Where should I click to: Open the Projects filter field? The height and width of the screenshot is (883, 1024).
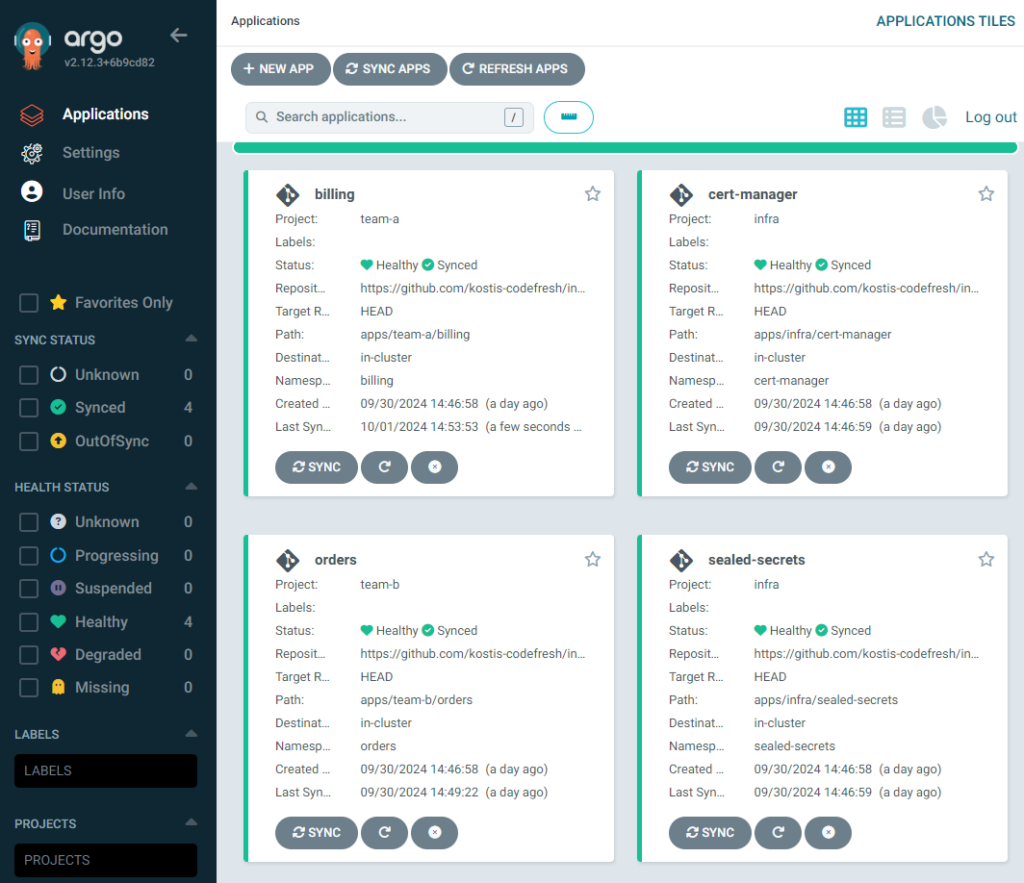tap(106, 860)
